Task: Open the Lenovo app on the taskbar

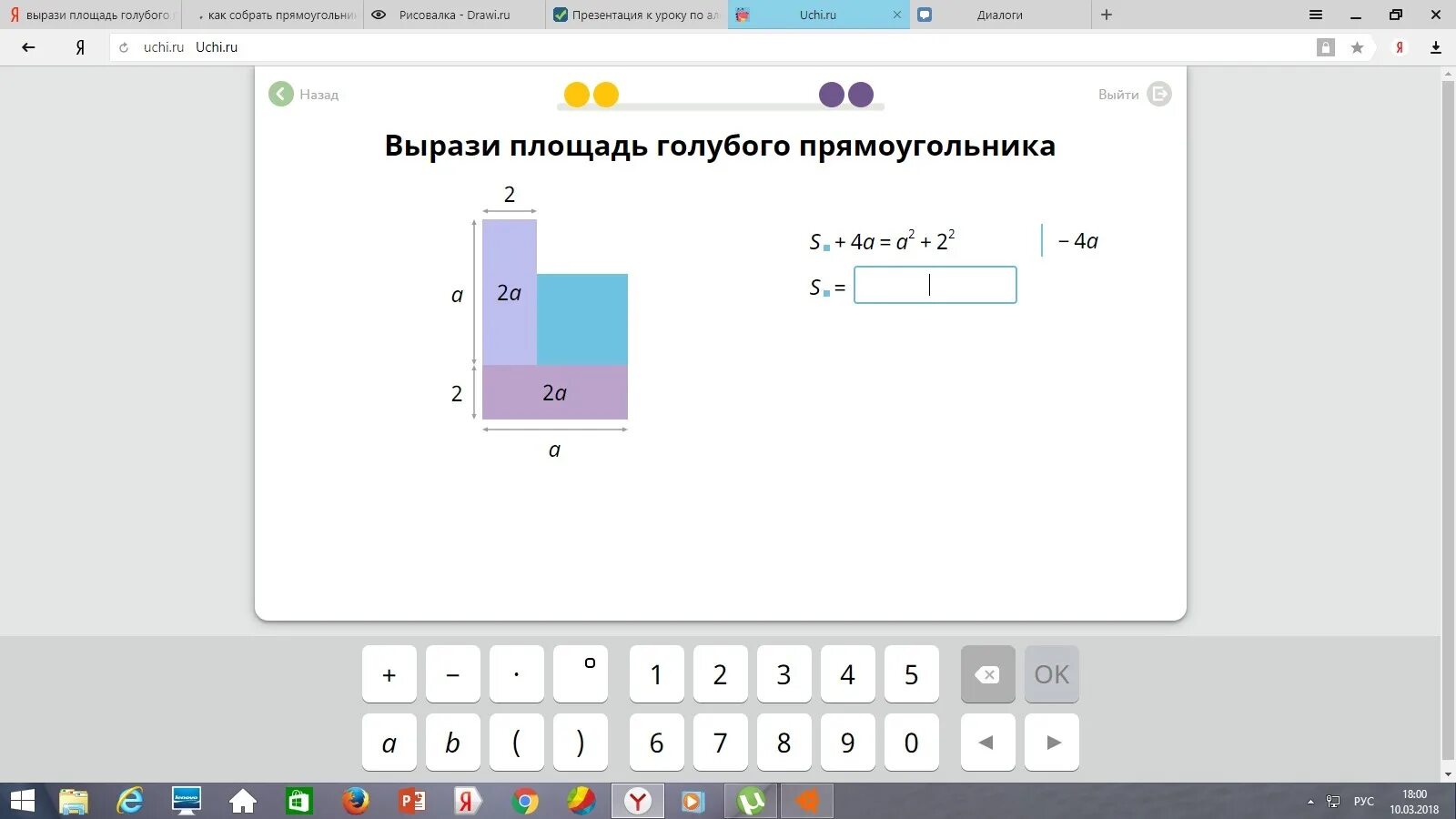Action: tap(187, 801)
